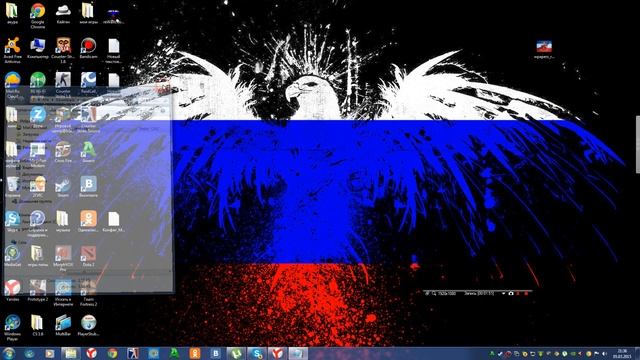
Task: Click the Запись recording timer label
Action: [479, 293]
